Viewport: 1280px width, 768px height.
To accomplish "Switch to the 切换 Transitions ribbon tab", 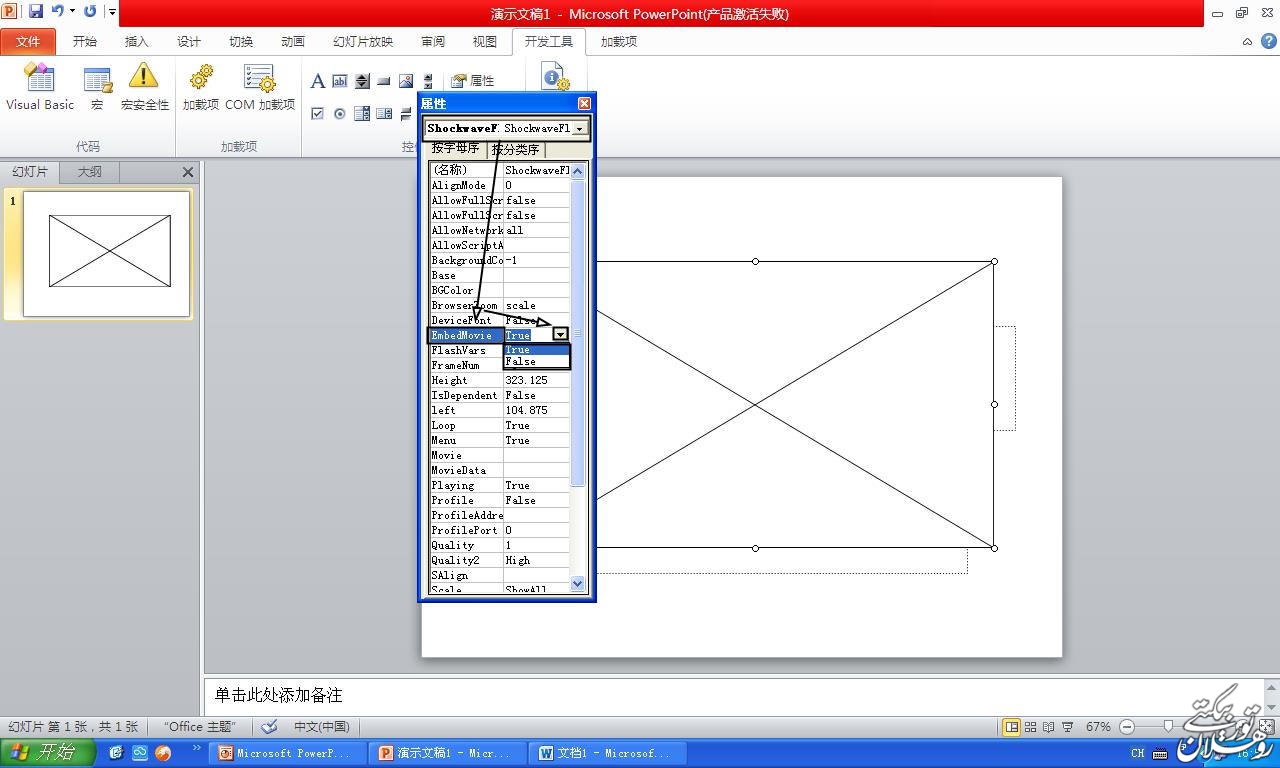I will (x=241, y=41).
